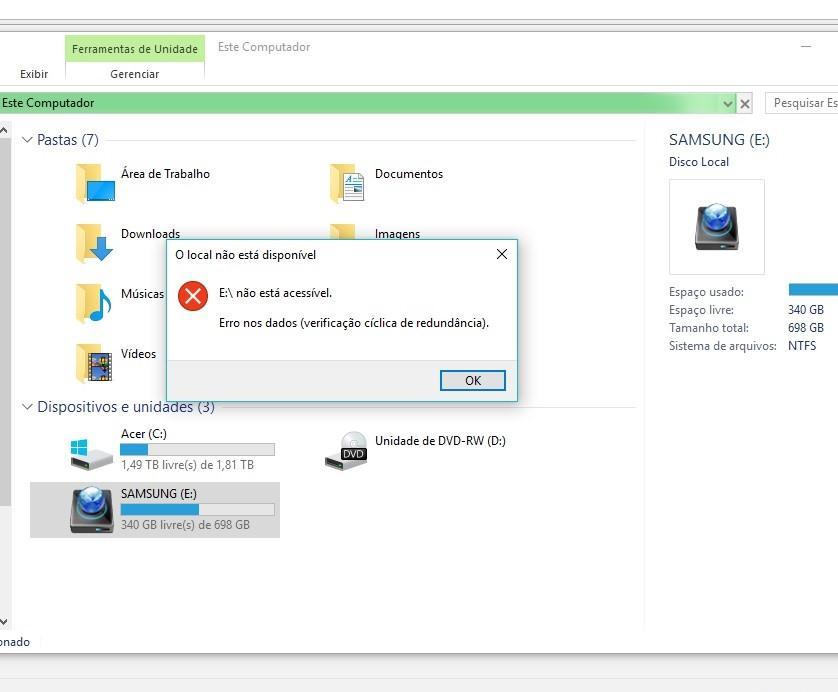Click the Vídeos label
The height and width of the screenshot is (692, 838).
(138, 354)
